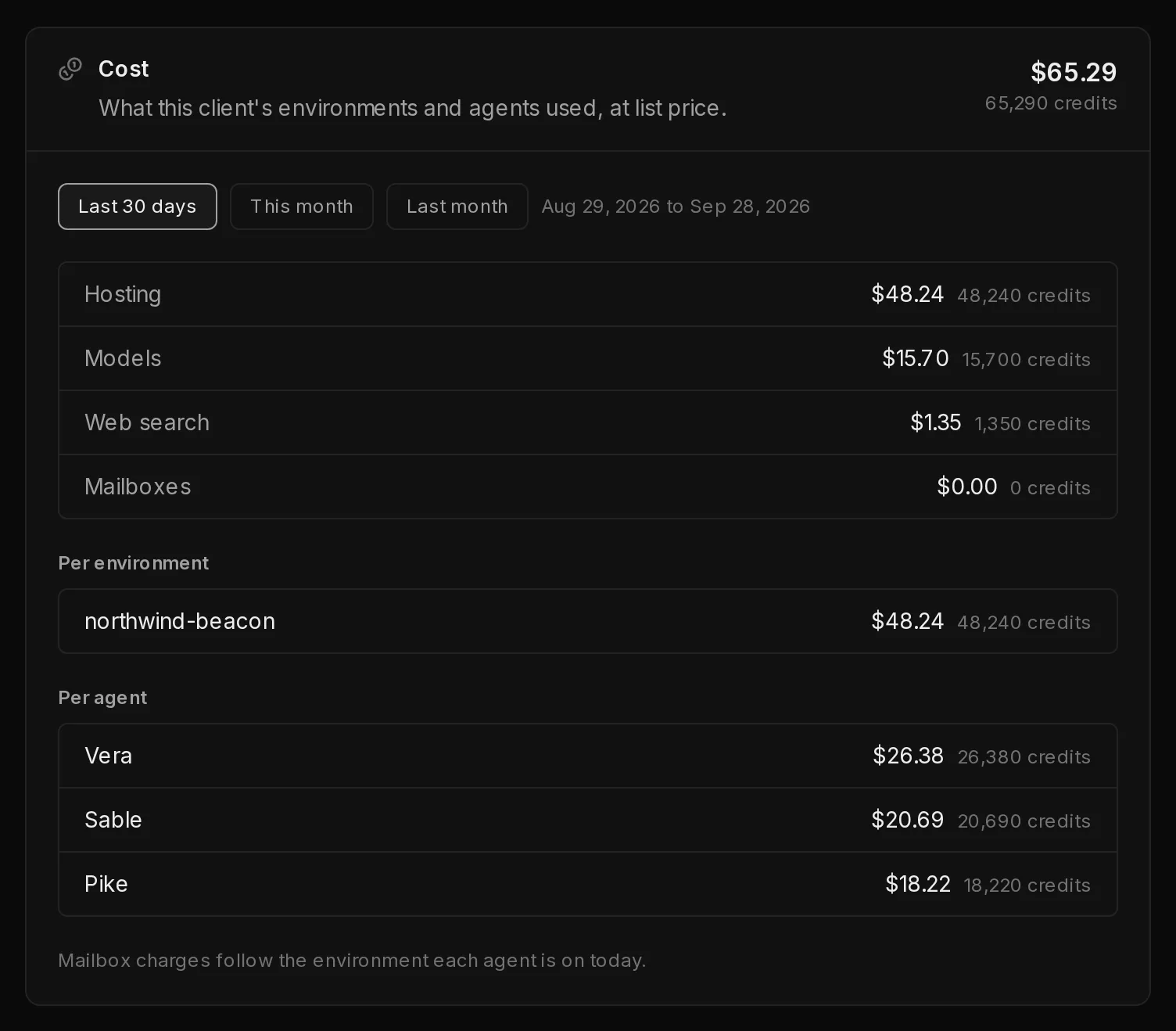Click the 20,690 credits value
Screen dimensions: 1176x1031
[x=1024, y=821]
